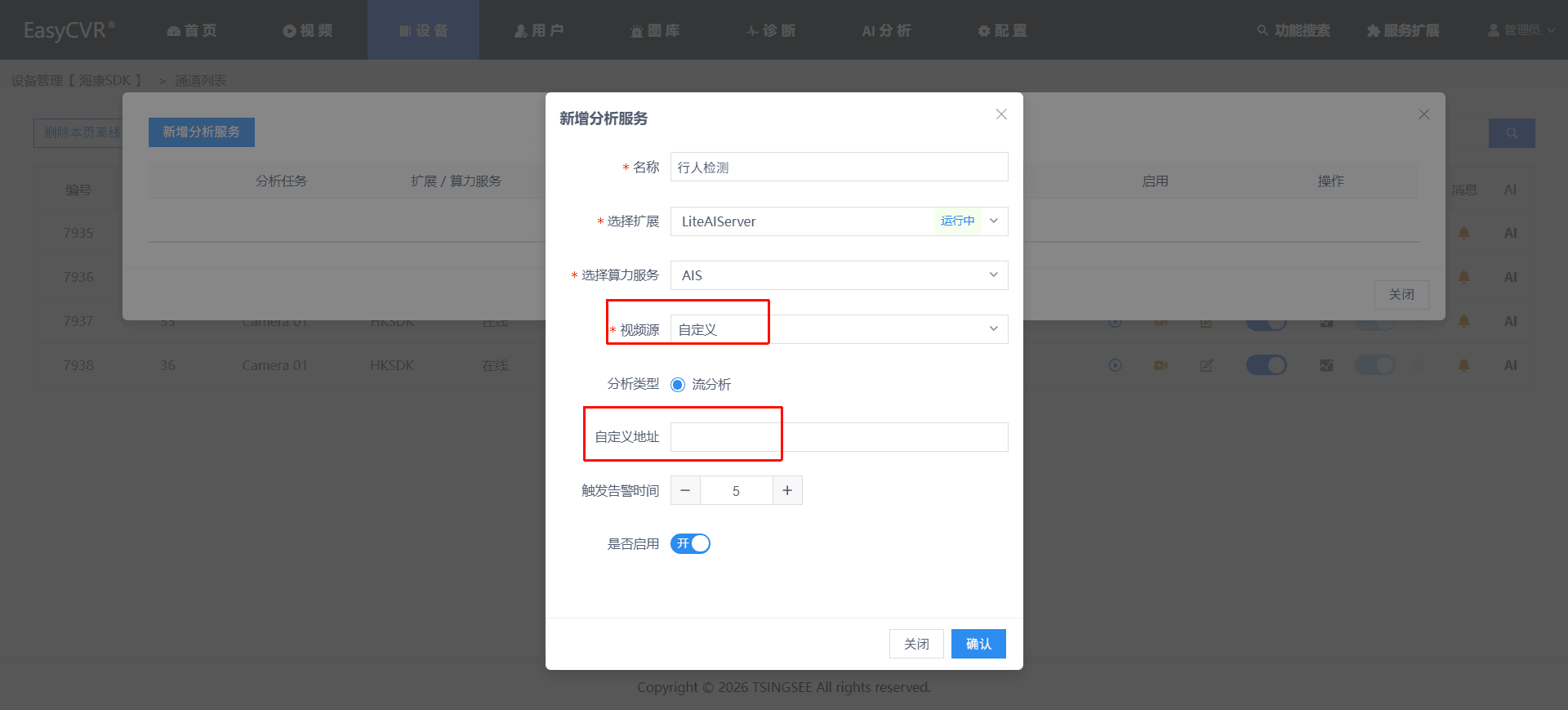Click channel number 7938 cell

tap(78, 365)
